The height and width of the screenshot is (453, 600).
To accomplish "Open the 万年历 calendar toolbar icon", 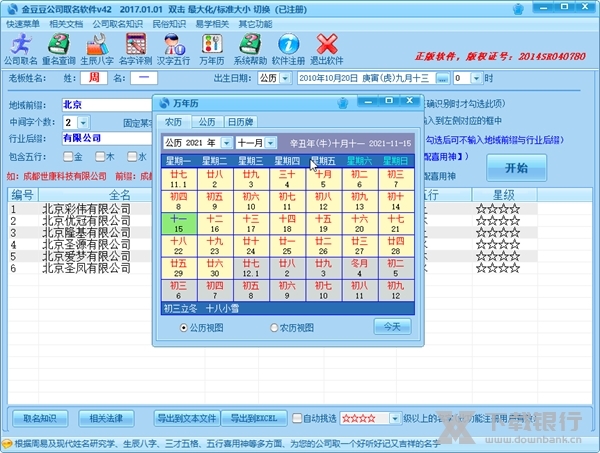I will click(212, 49).
